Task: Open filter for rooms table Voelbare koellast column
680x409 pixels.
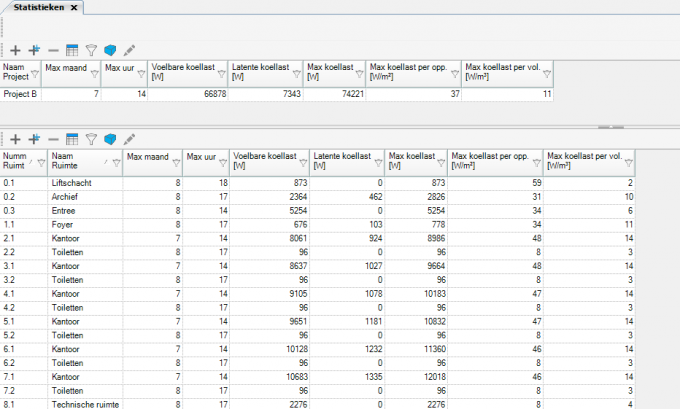Action: click(x=304, y=163)
